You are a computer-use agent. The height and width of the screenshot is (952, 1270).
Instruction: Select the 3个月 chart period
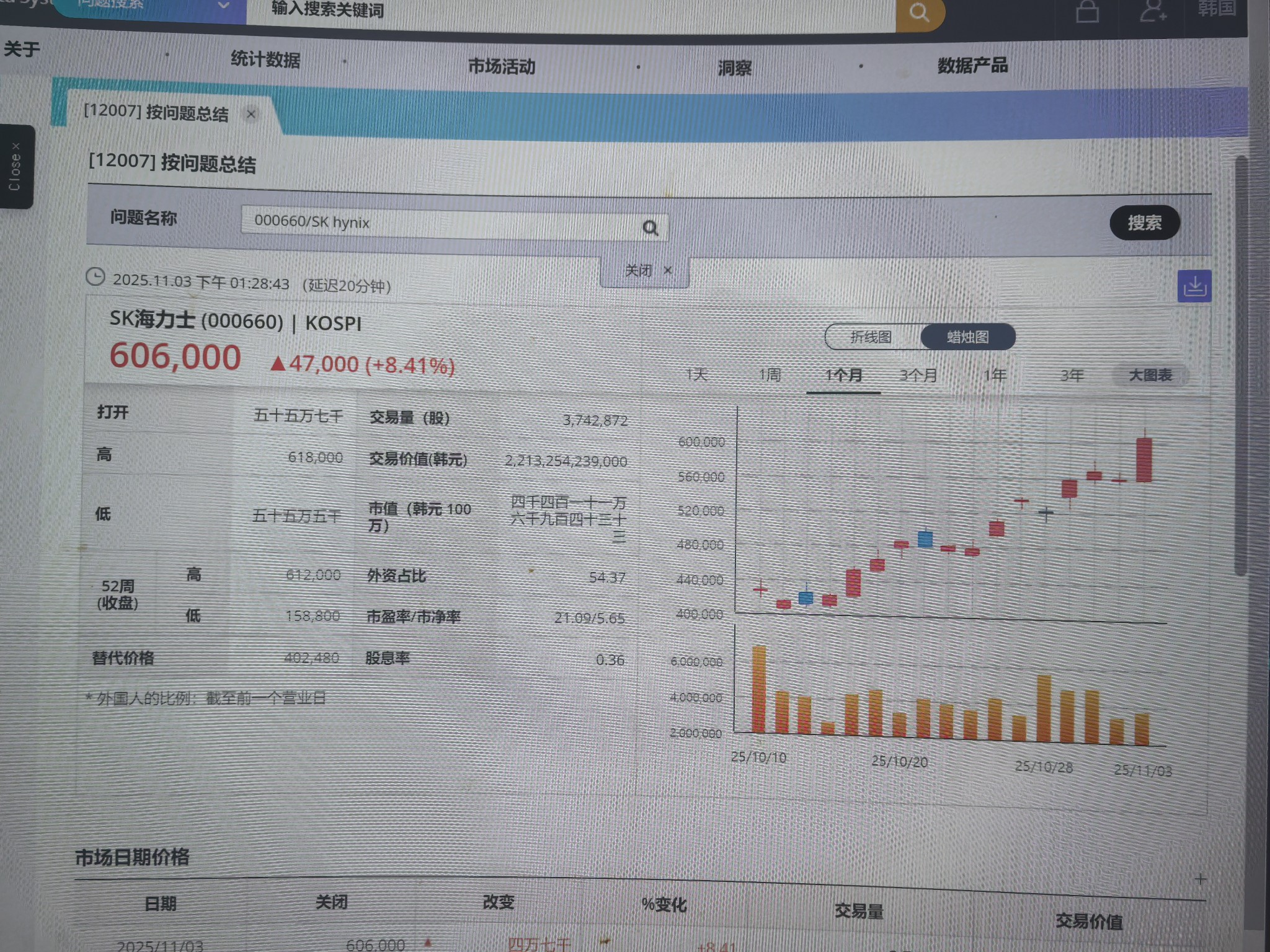click(918, 376)
